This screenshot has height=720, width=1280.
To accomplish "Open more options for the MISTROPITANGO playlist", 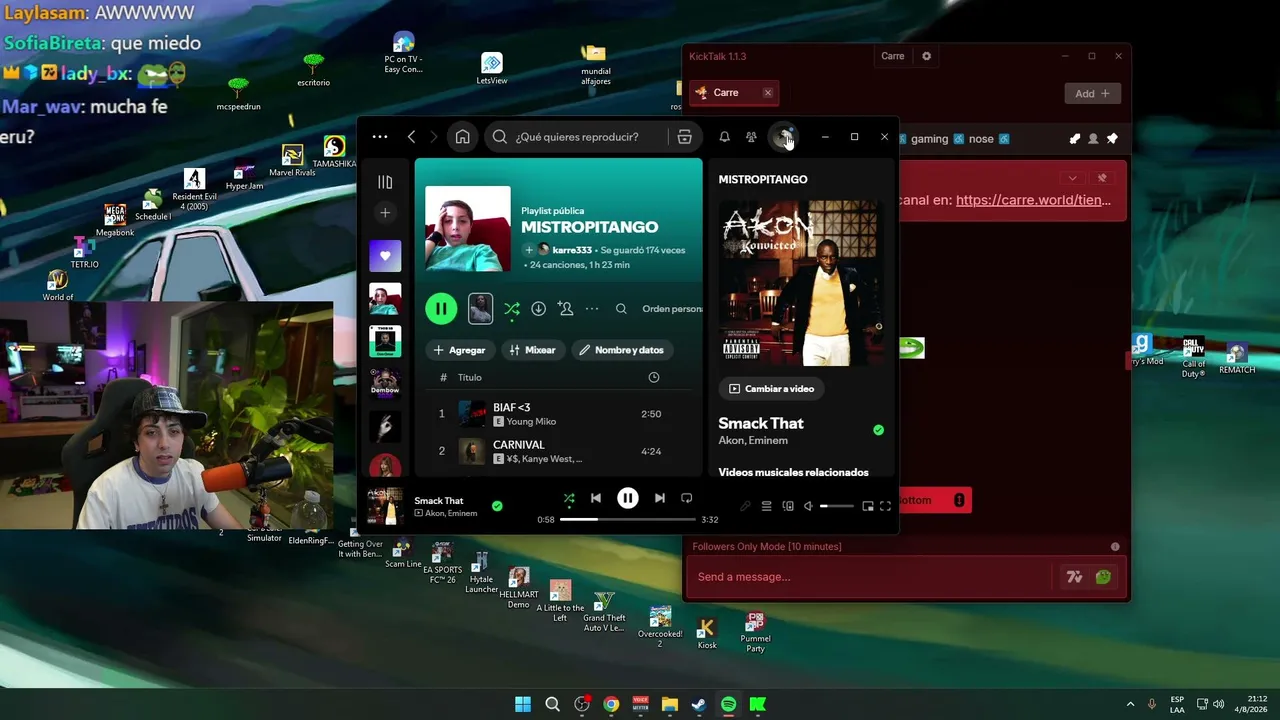I will coord(592,309).
